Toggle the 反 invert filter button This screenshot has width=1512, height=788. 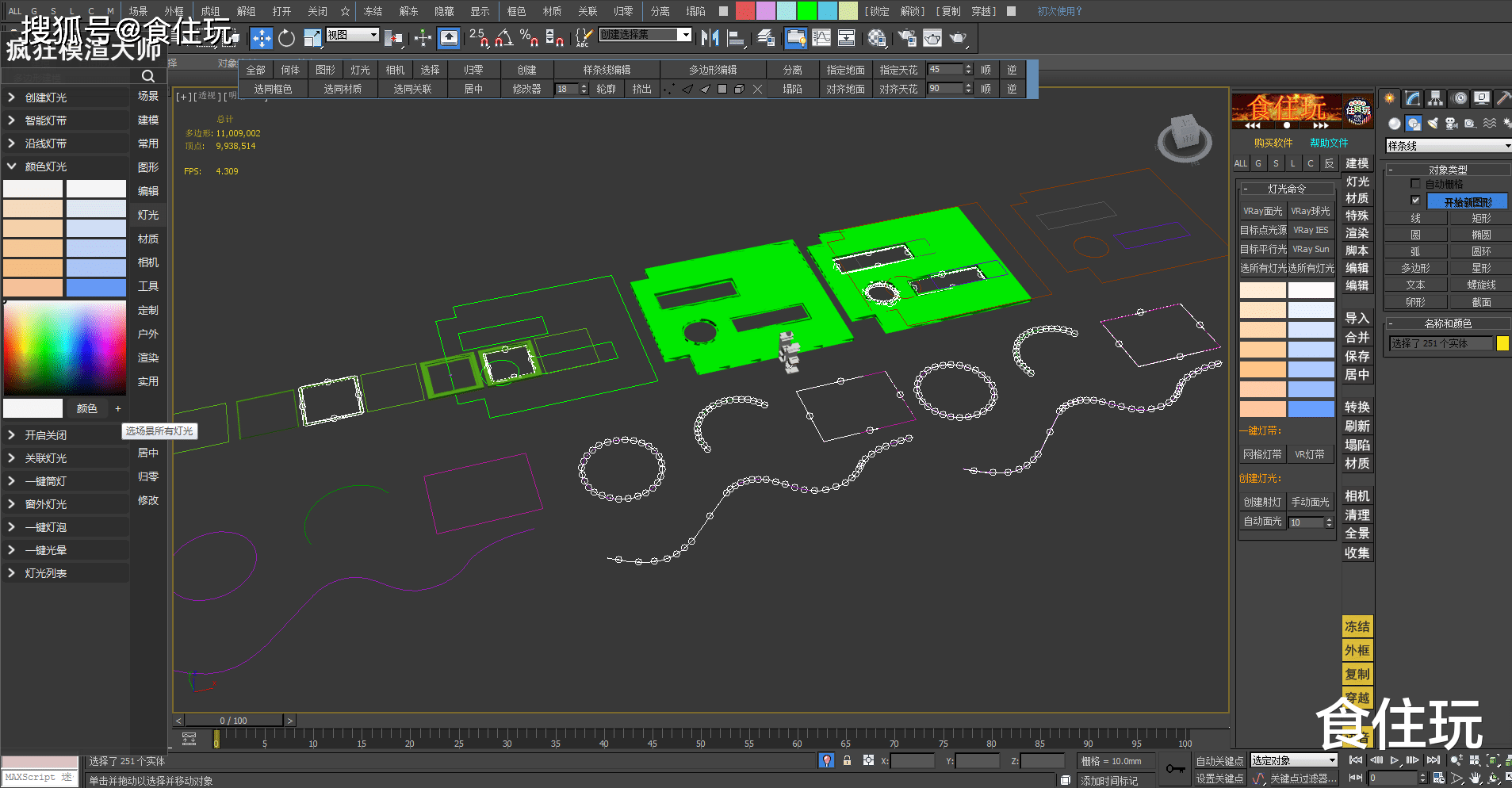1330,163
